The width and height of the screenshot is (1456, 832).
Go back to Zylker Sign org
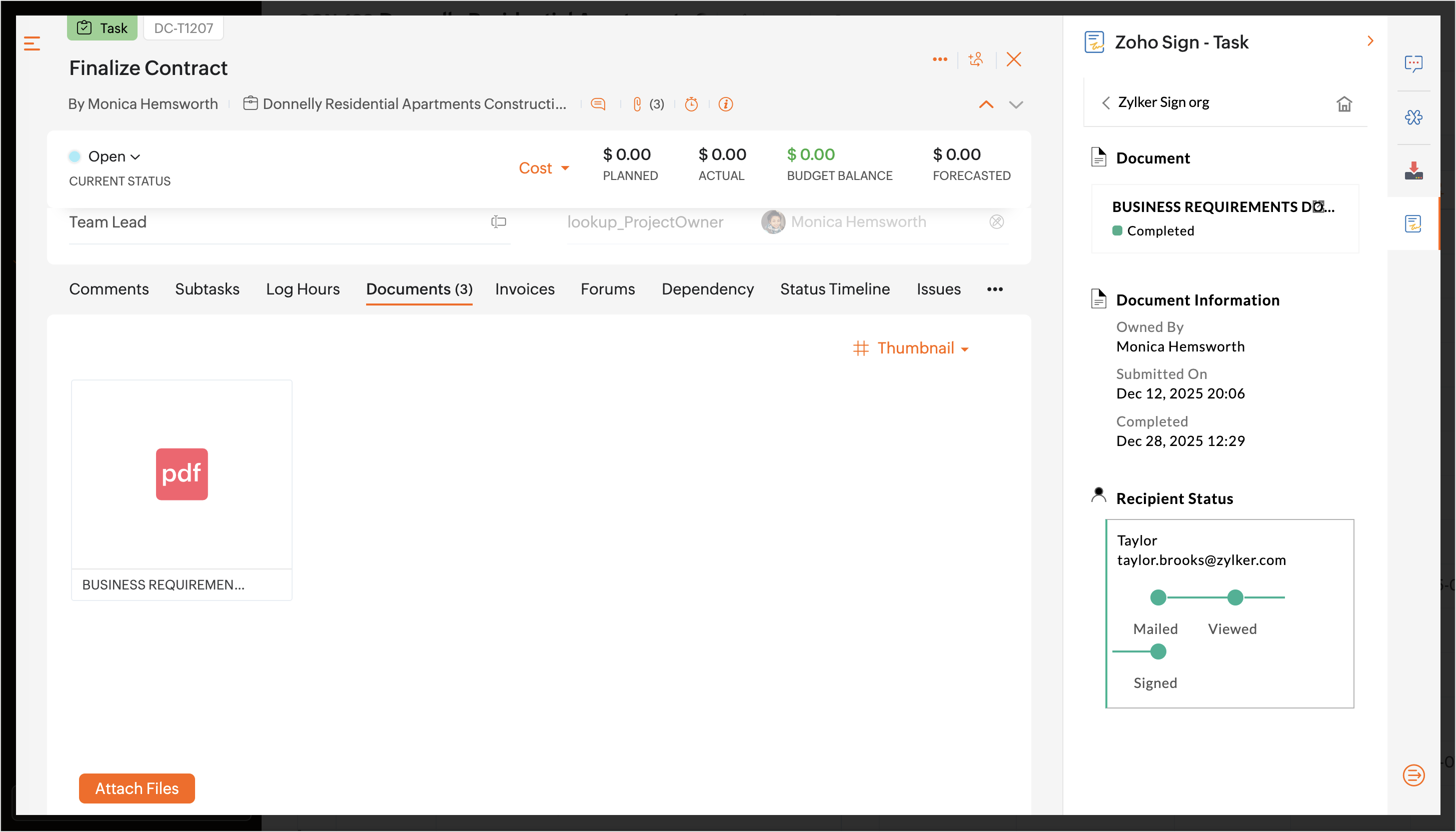(x=1105, y=102)
